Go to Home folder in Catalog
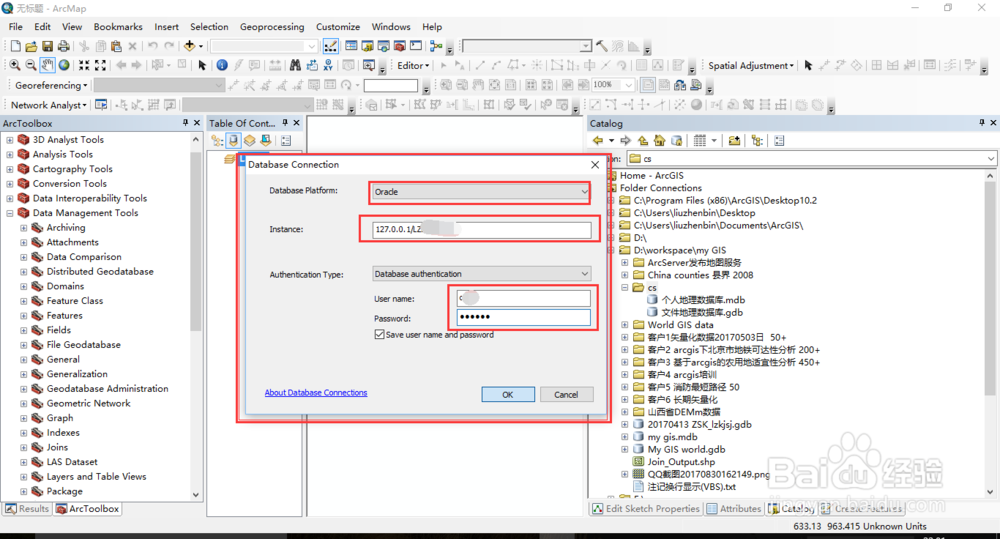This screenshot has width=1000, height=539. click(x=659, y=140)
